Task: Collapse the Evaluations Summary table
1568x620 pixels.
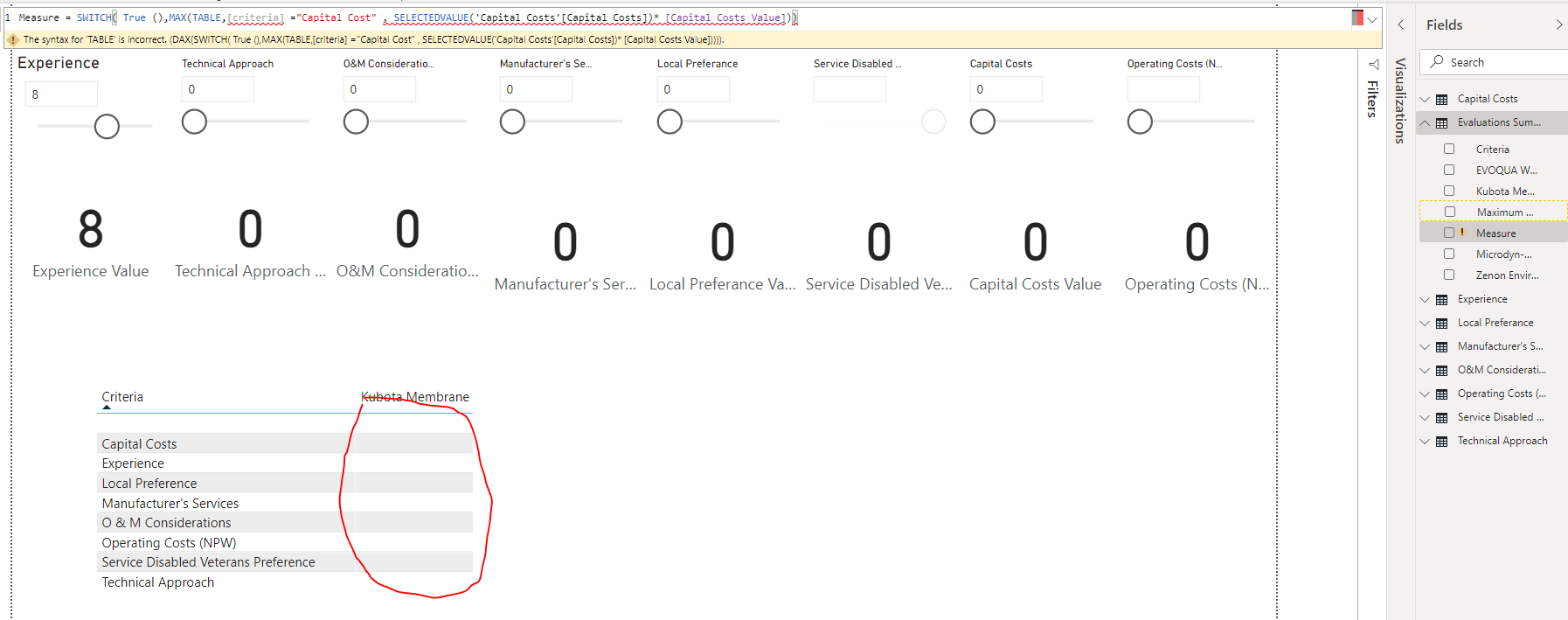Action: point(1425,123)
